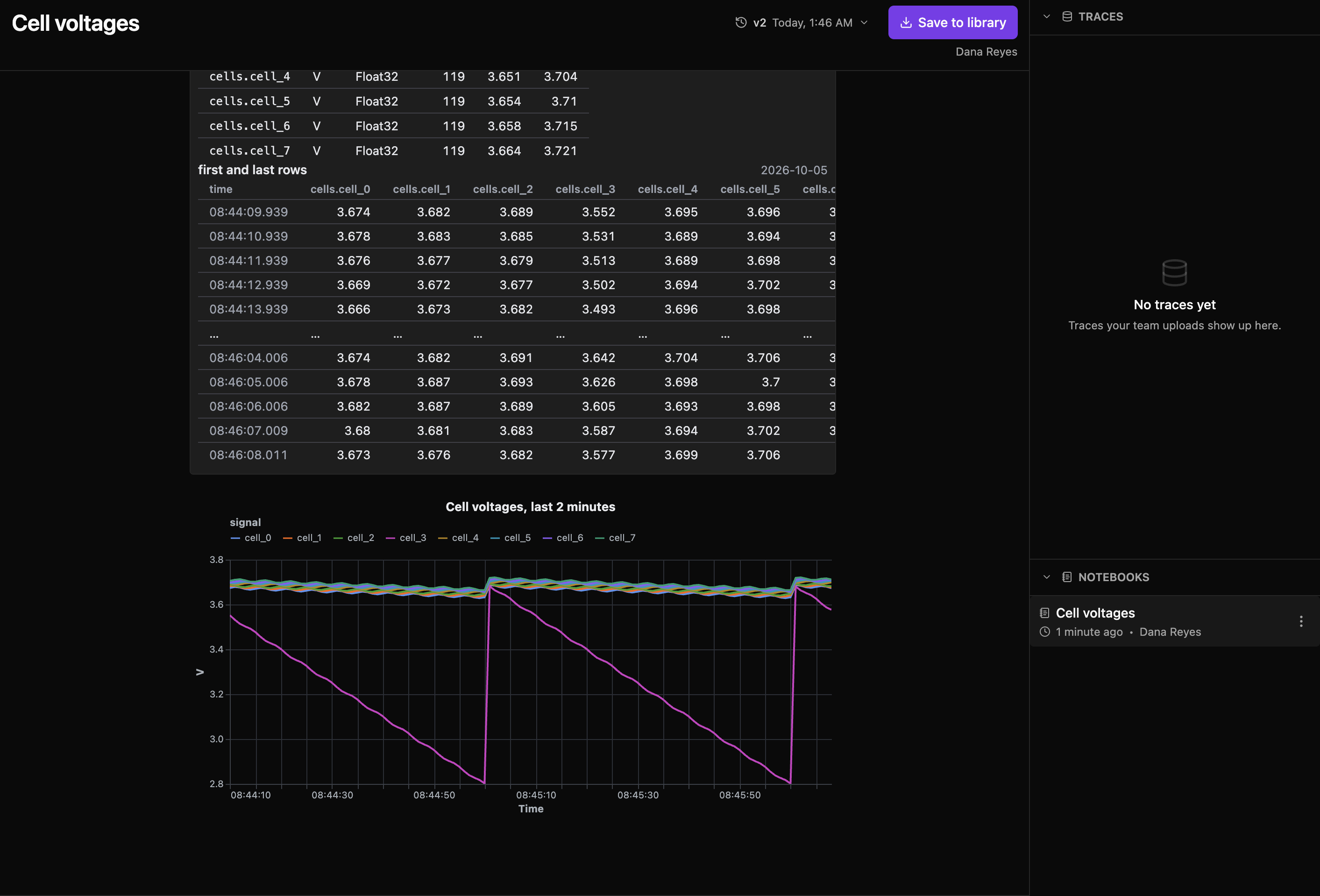
Task: Select the cells.cell_0 column header
Action: (x=340, y=189)
